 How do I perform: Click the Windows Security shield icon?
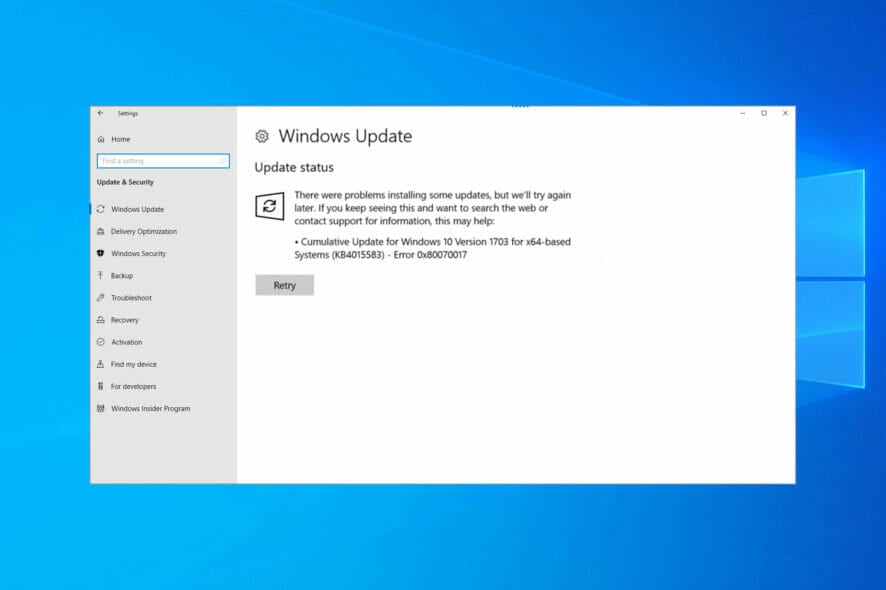click(101, 253)
